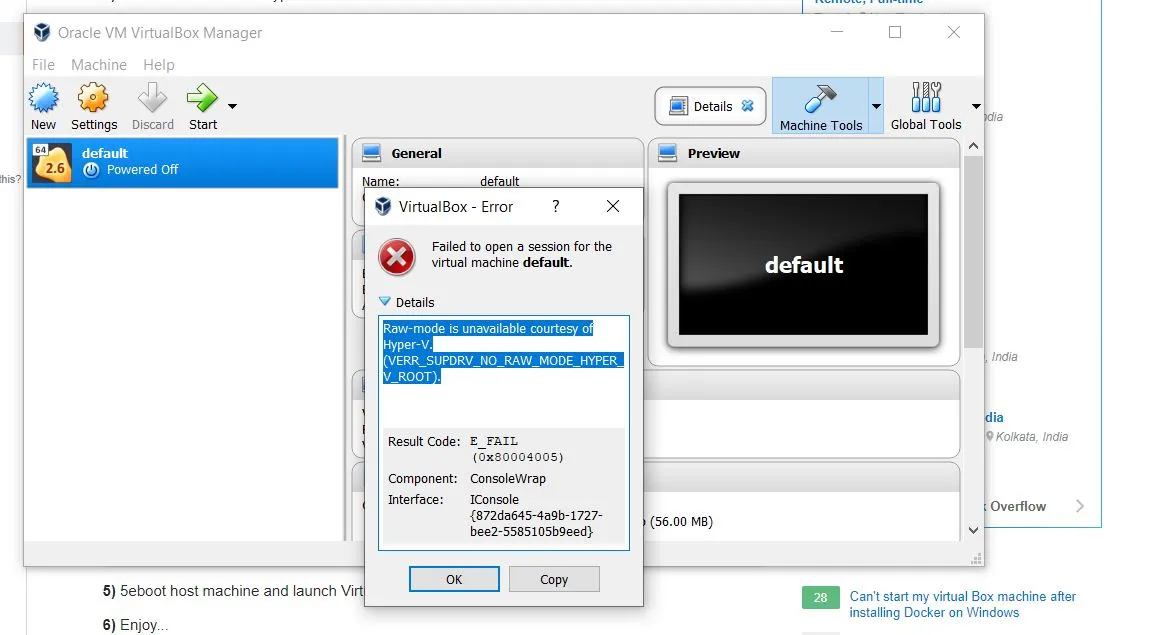Click the New virtual machine icon
The image size is (1155, 635).
pyautogui.click(x=43, y=98)
